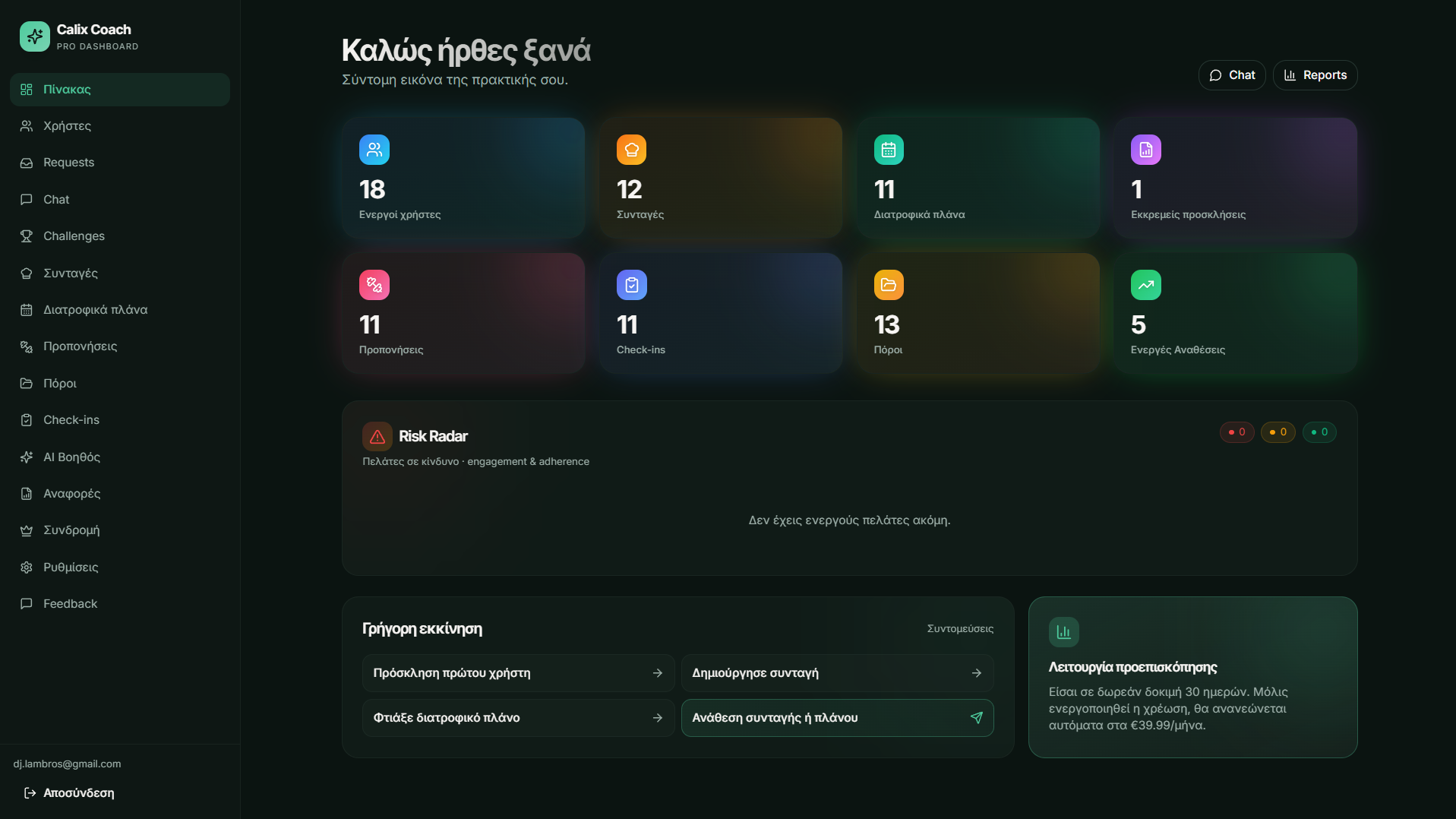
Task: Click the pink dumbbell icon on Προπονήσεις card
Action: 374,285
